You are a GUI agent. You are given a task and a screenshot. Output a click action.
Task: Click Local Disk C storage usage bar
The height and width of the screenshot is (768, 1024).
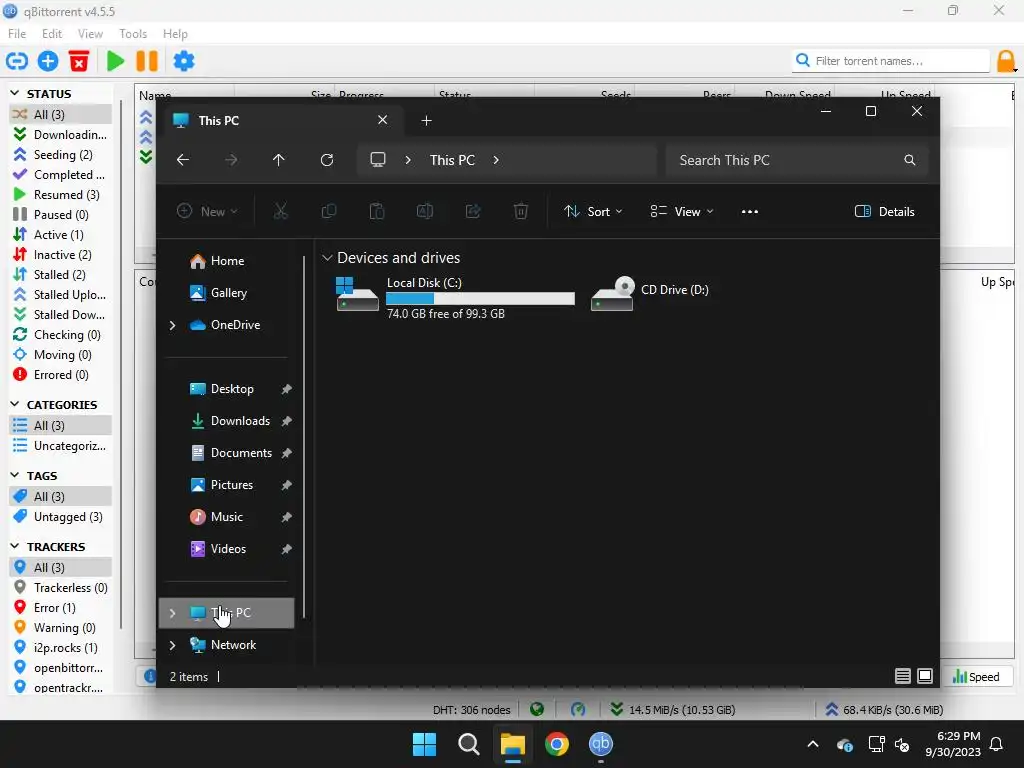tap(480, 299)
